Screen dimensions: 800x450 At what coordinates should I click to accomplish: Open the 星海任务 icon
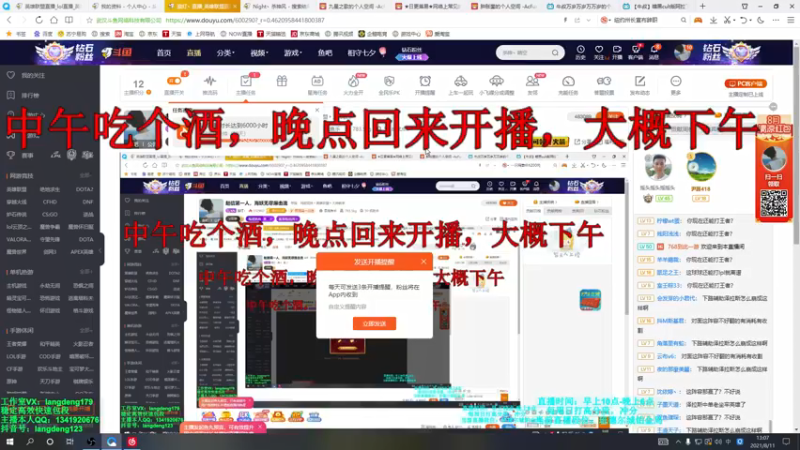[317, 85]
